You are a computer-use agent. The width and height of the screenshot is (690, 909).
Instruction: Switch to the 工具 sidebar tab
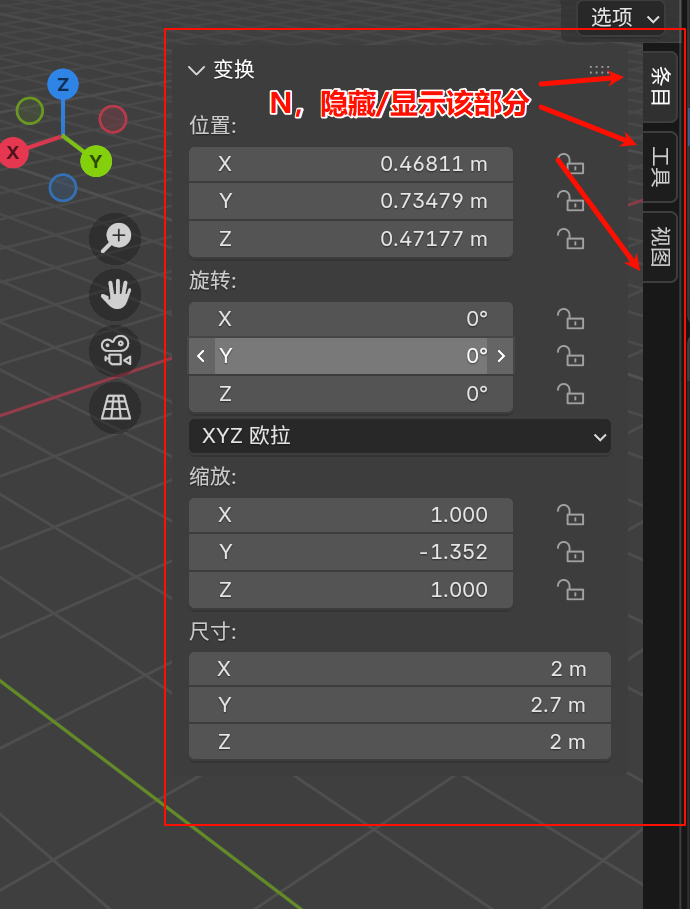tap(660, 167)
